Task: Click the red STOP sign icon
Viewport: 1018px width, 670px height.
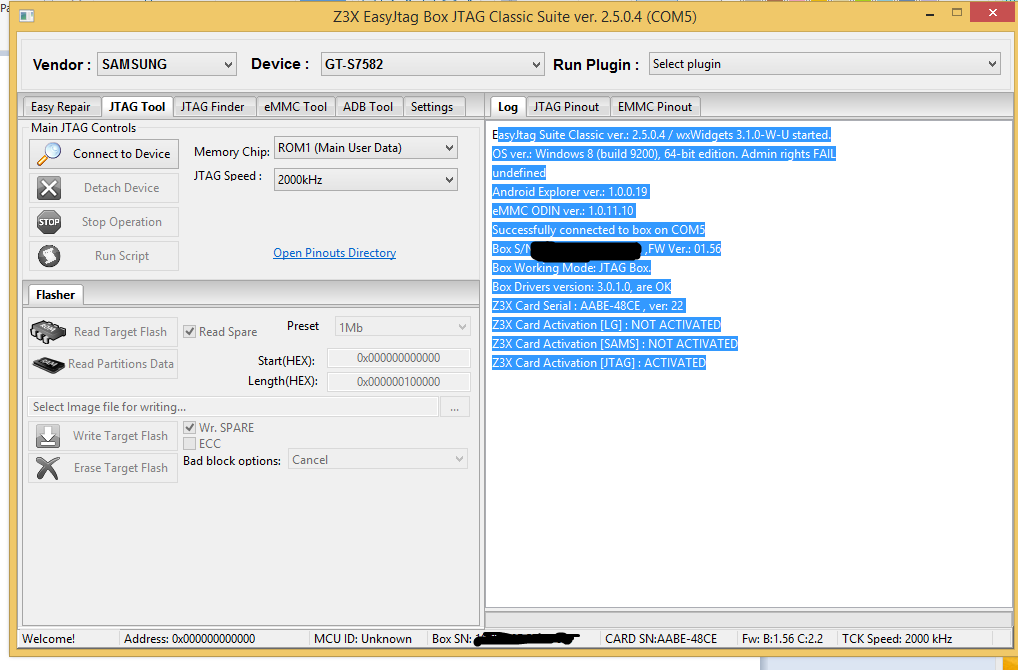Action: coord(49,222)
